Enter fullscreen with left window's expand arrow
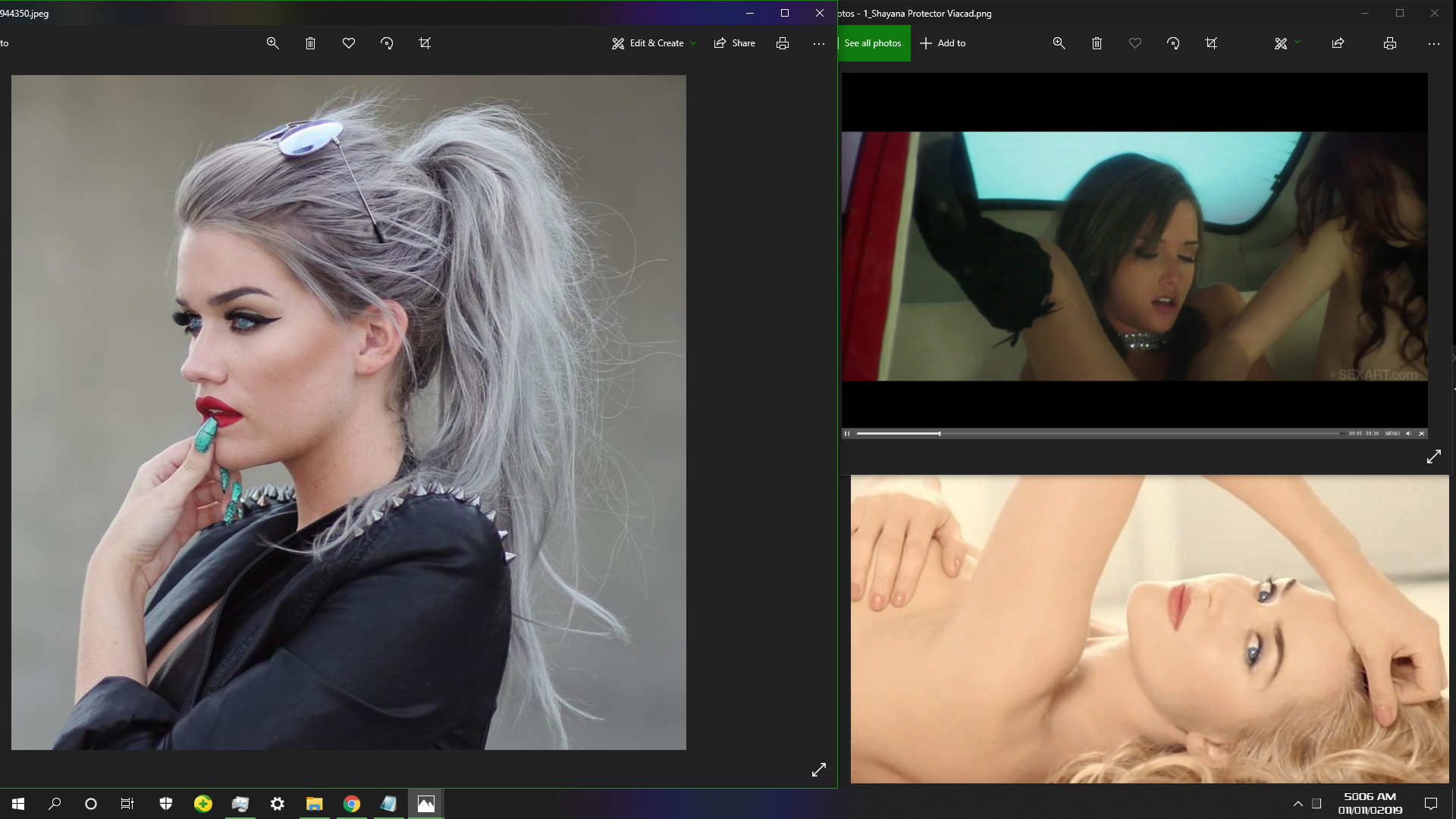Image resolution: width=1456 pixels, height=819 pixels. coord(819,770)
